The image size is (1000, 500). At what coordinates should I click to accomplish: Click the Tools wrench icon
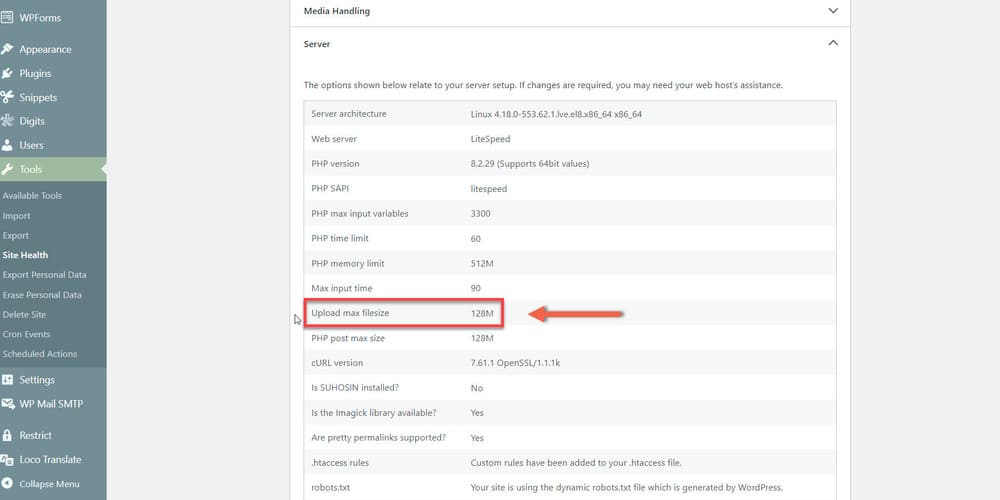coord(7,169)
